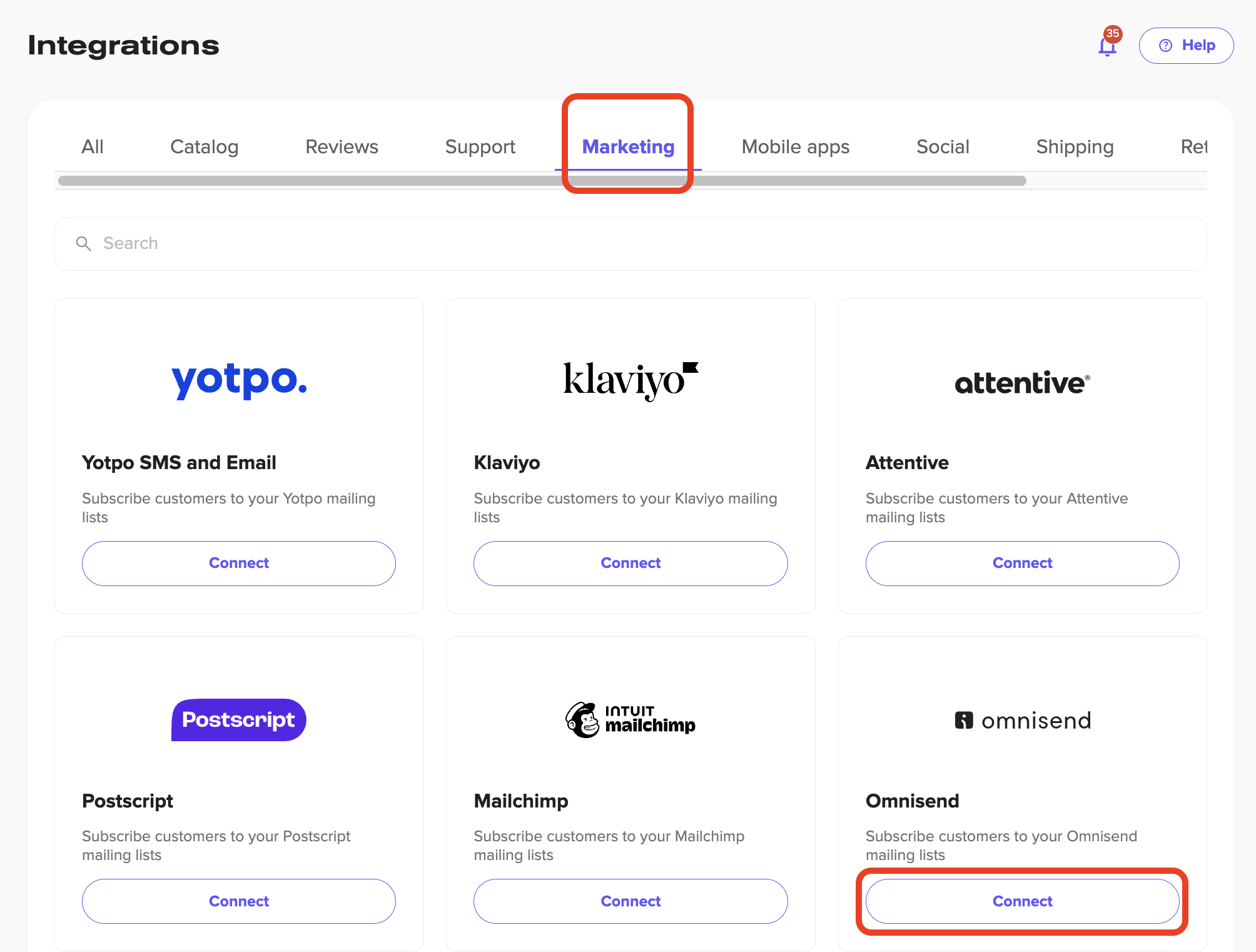The width and height of the screenshot is (1256, 952).
Task: Click the horizontal tab scrollbar
Action: point(542,181)
